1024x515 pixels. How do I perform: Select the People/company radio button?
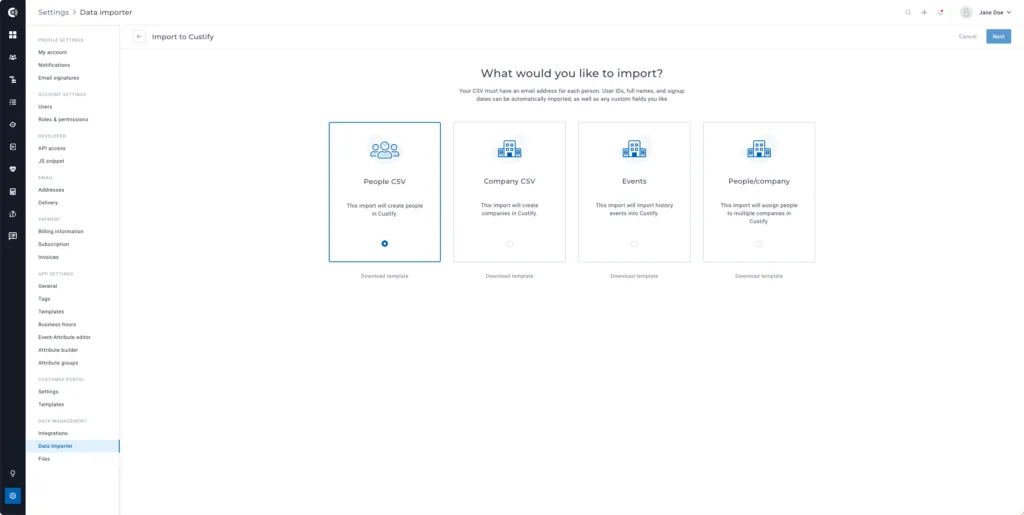click(759, 244)
